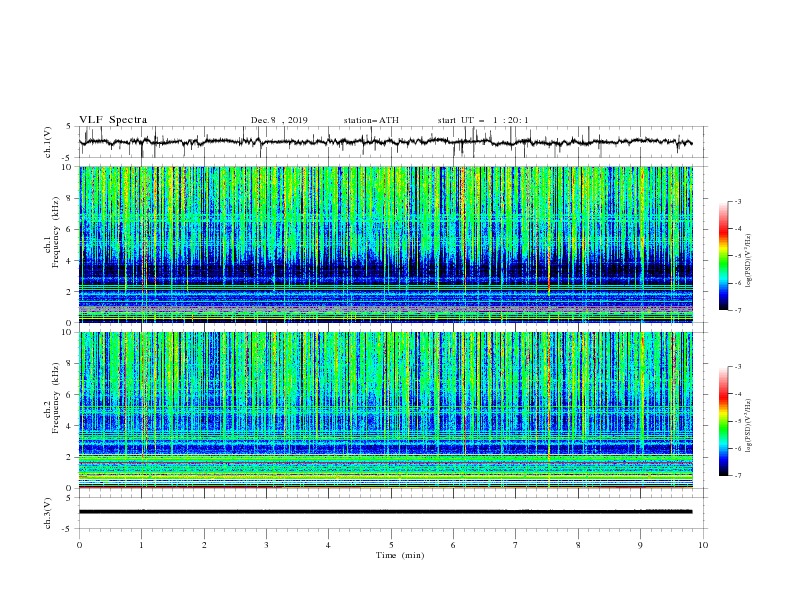This screenshot has height=612, width=792.
Task: Click the "start UT = 1:20:1" text
Action: click(x=483, y=120)
